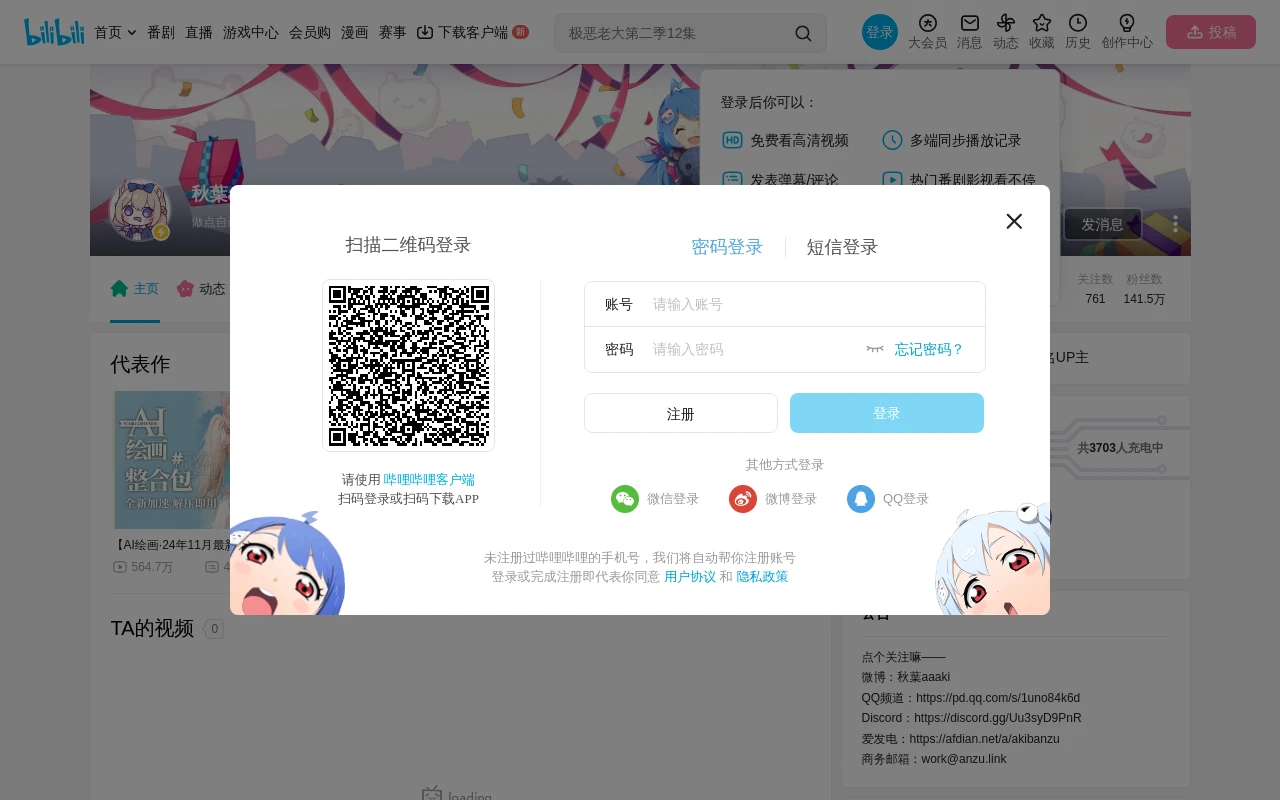The image size is (1280, 800).
Task: Open the more options menu on 发消息
Action: point(1175,223)
